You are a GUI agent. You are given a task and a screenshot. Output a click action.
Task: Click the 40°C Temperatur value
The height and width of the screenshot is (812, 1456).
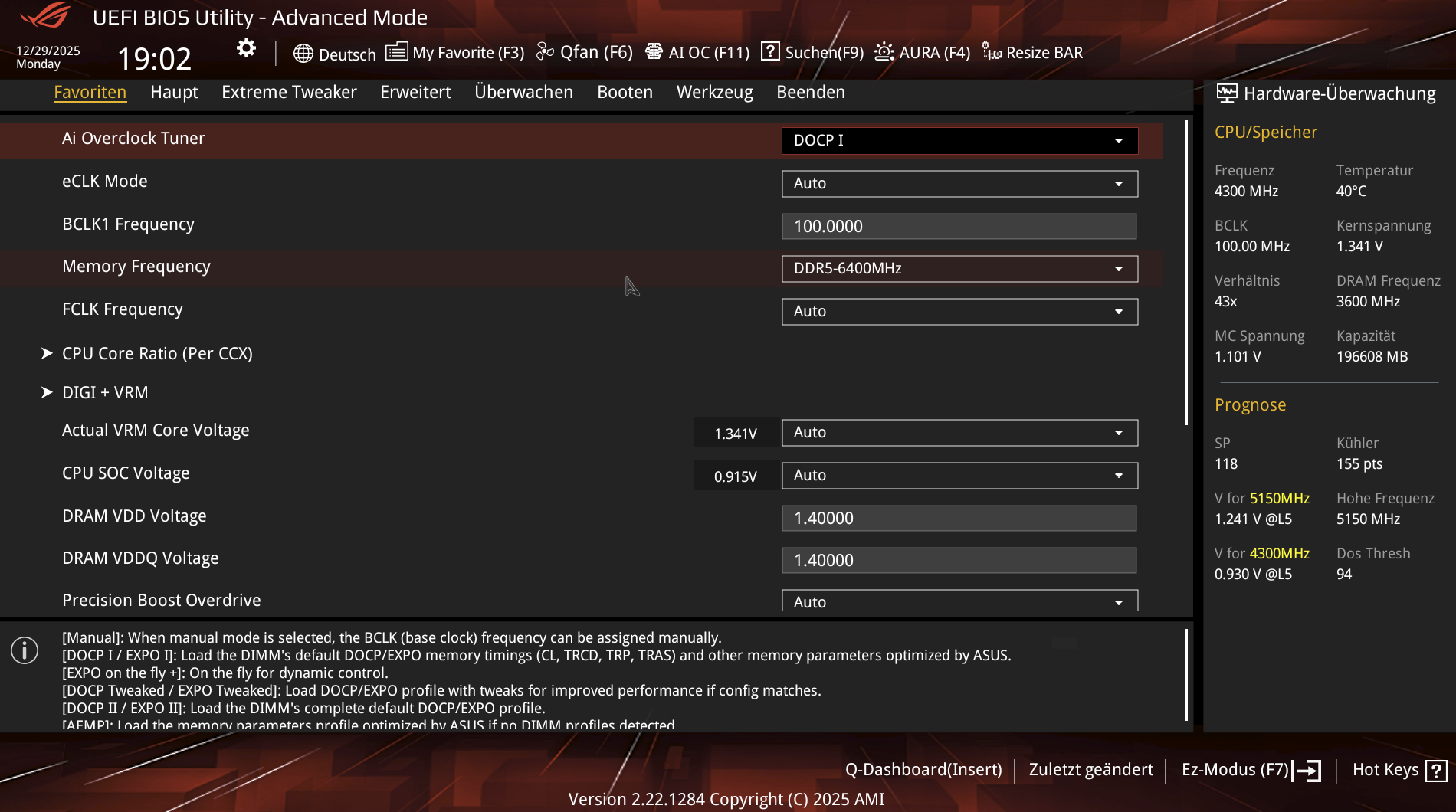click(x=1351, y=192)
